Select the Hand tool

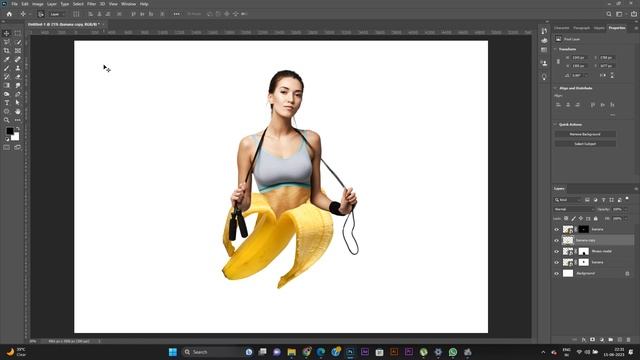coord(18,111)
